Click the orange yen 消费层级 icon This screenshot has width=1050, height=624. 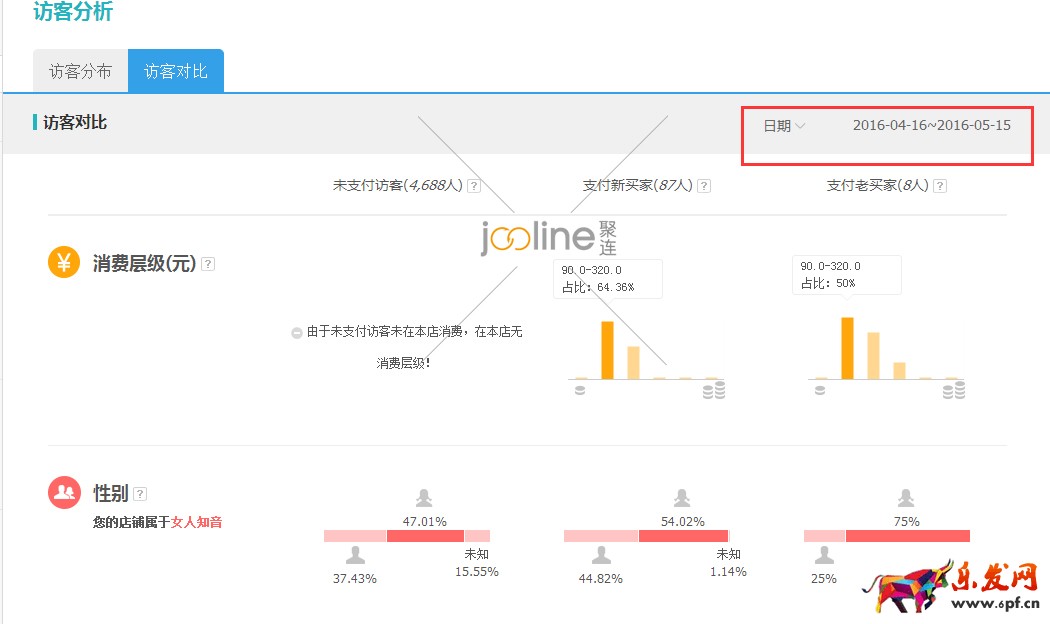[64, 263]
